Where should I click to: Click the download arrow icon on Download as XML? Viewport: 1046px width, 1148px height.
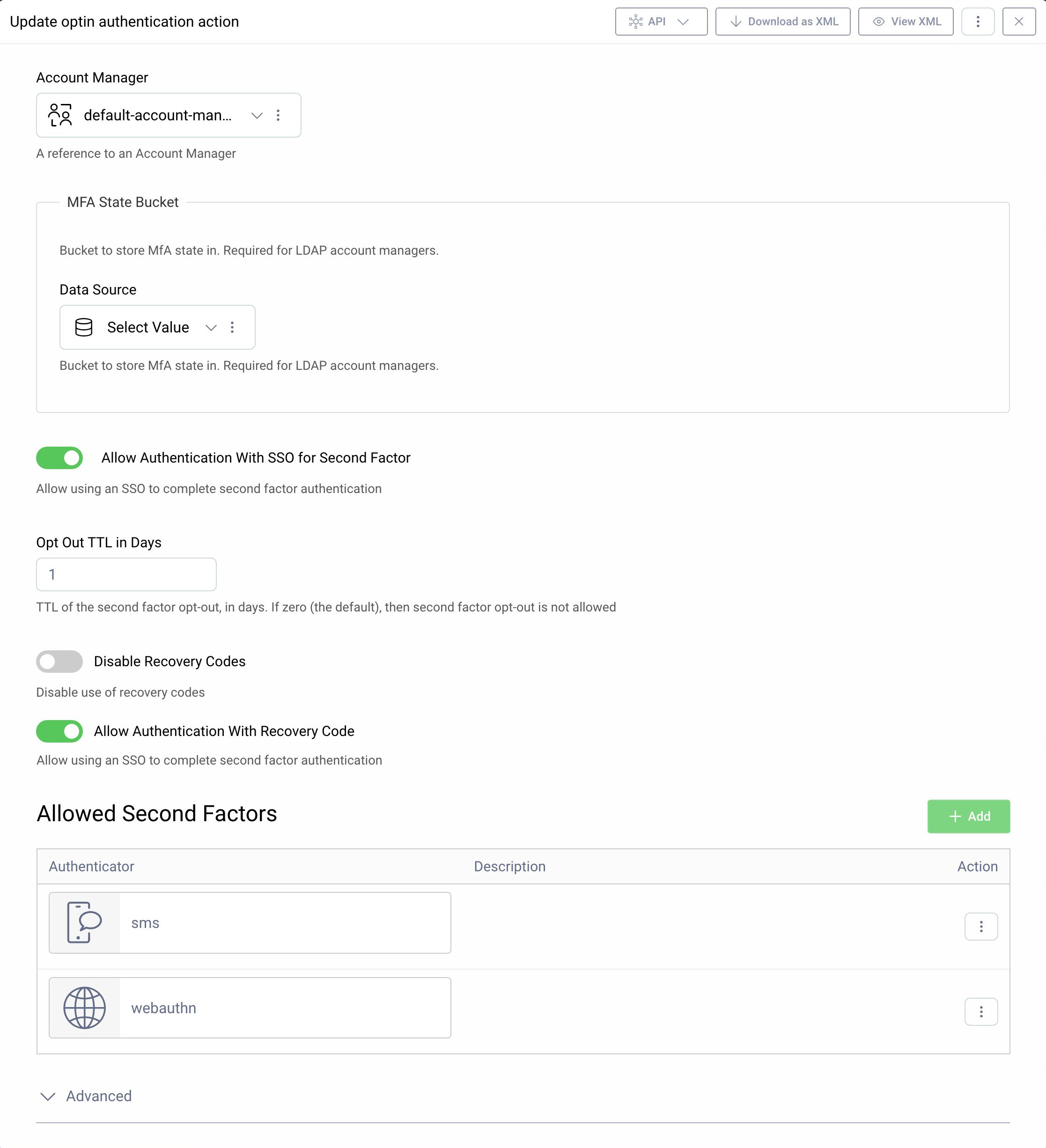click(x=736, y=22)
